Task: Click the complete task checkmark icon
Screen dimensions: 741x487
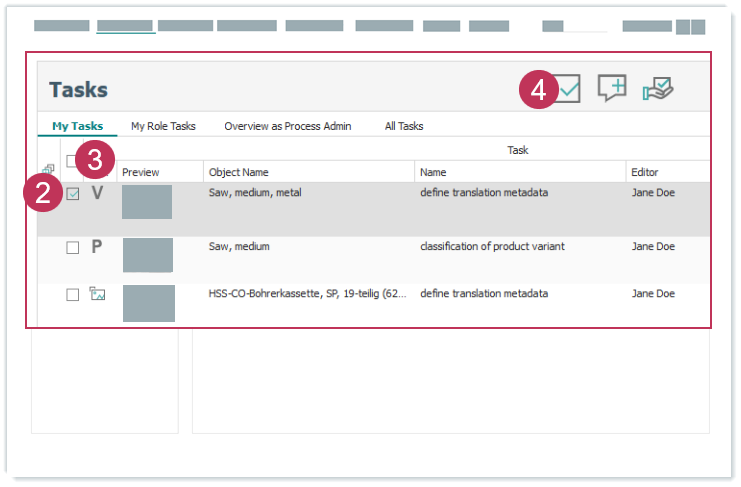Action: click(568, 90)
